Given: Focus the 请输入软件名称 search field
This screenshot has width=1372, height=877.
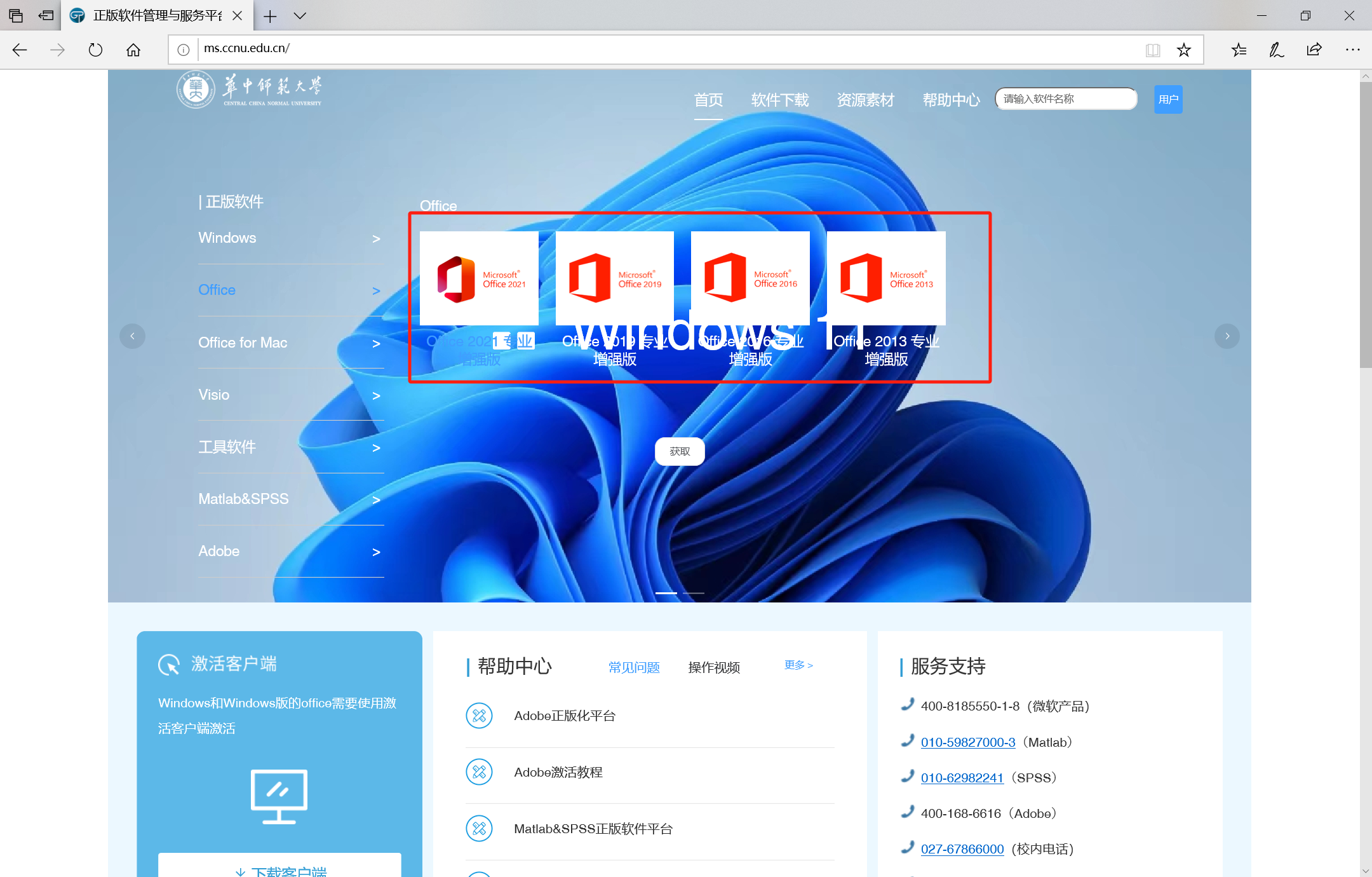Looking at the screenshot, I should point(1066,99).
